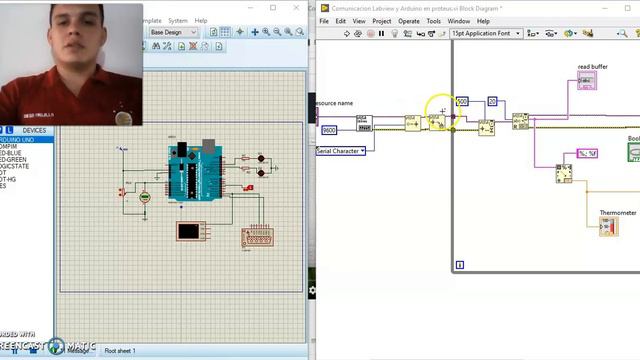Click the Step Into button in LabVIEW
This screenshot has width=640, height=360.
[420, 33]
